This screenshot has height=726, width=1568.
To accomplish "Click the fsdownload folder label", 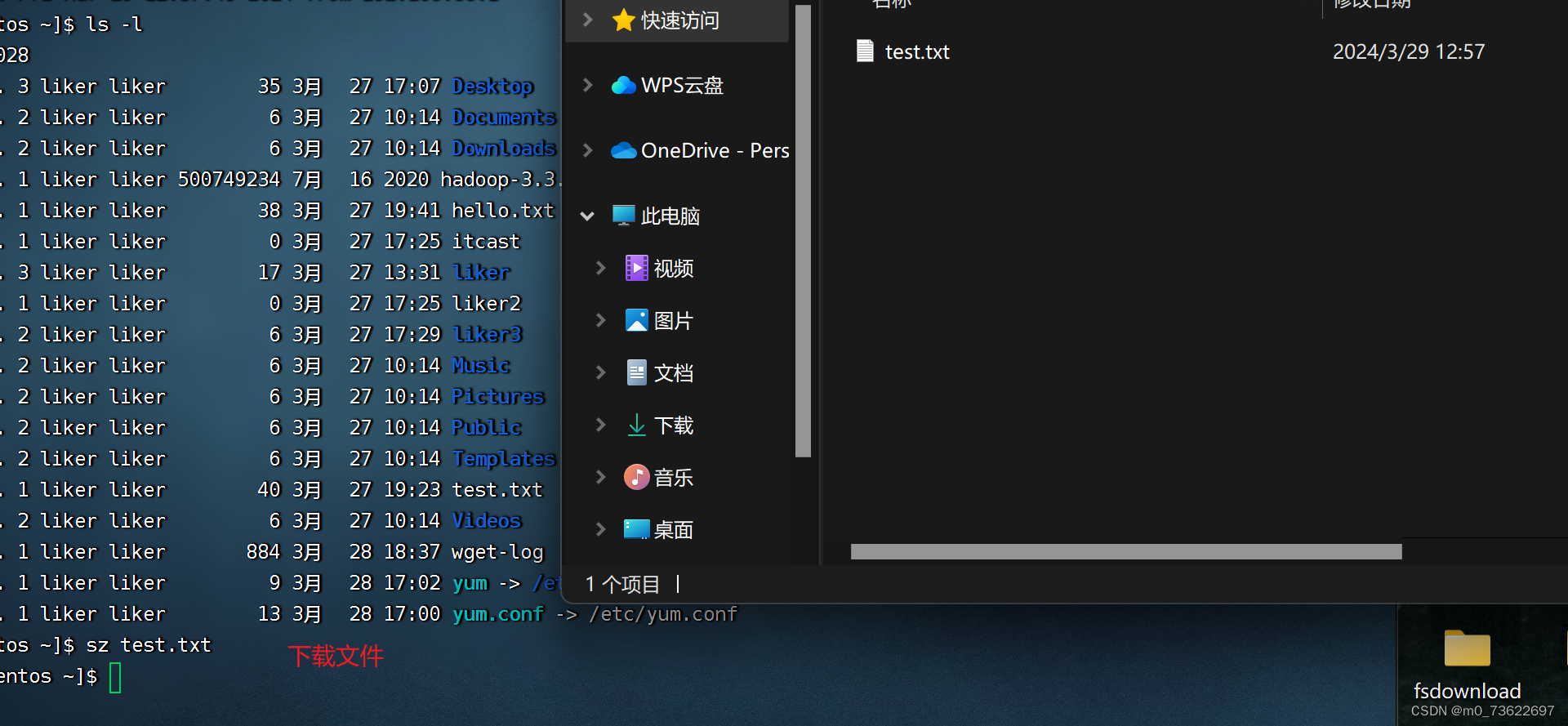I will 1468,691.
